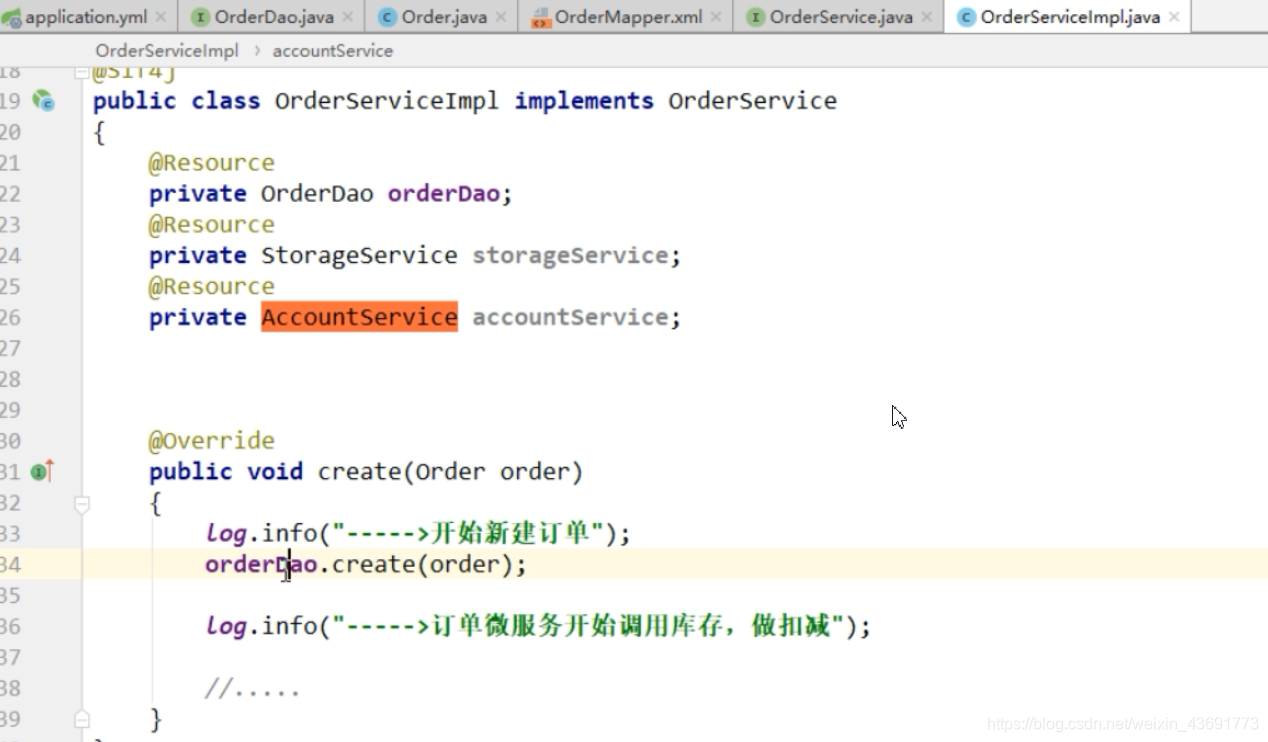This screenshot has height=742, width=1268.
Task: Select accountService in the breadcrumb
Action: [333, 51]
